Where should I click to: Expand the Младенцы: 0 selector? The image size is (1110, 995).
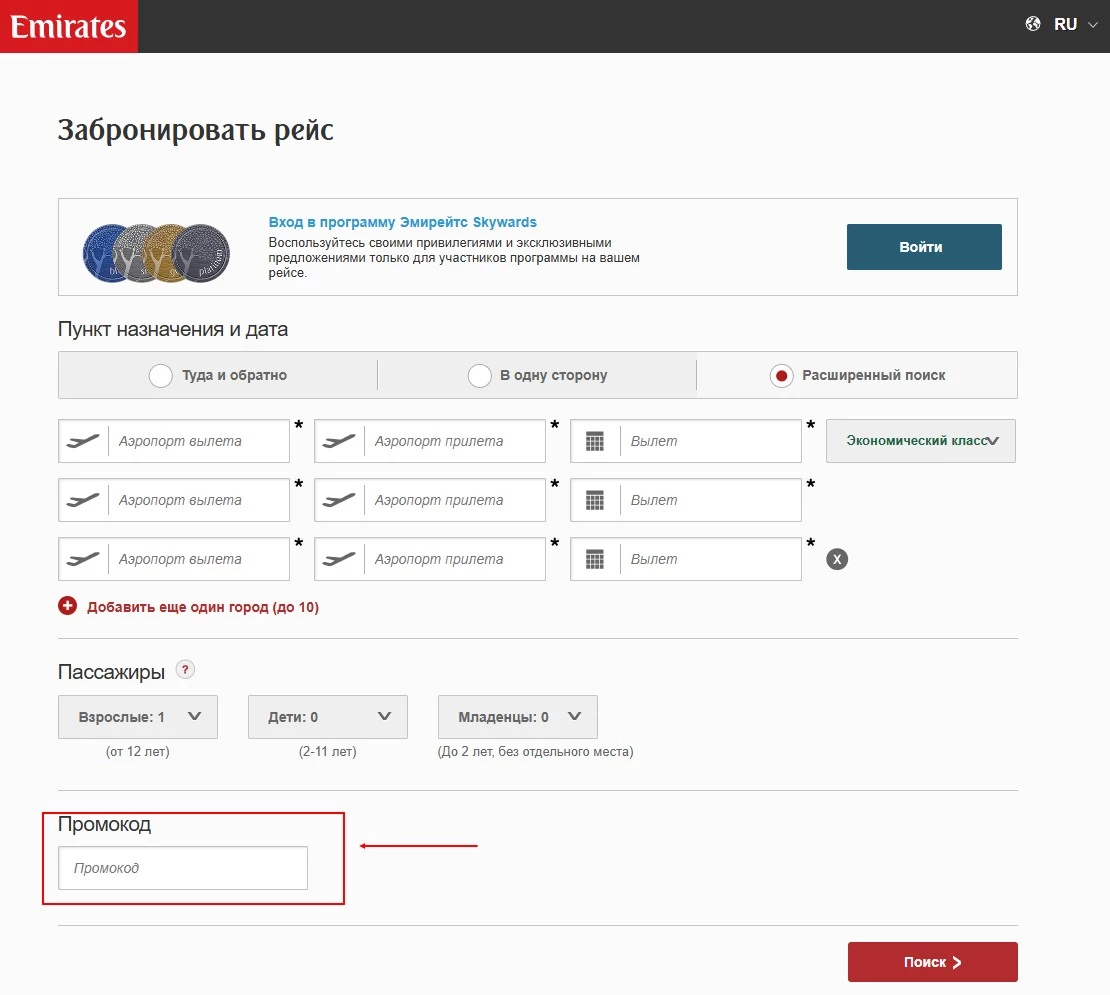pos(517,716)
